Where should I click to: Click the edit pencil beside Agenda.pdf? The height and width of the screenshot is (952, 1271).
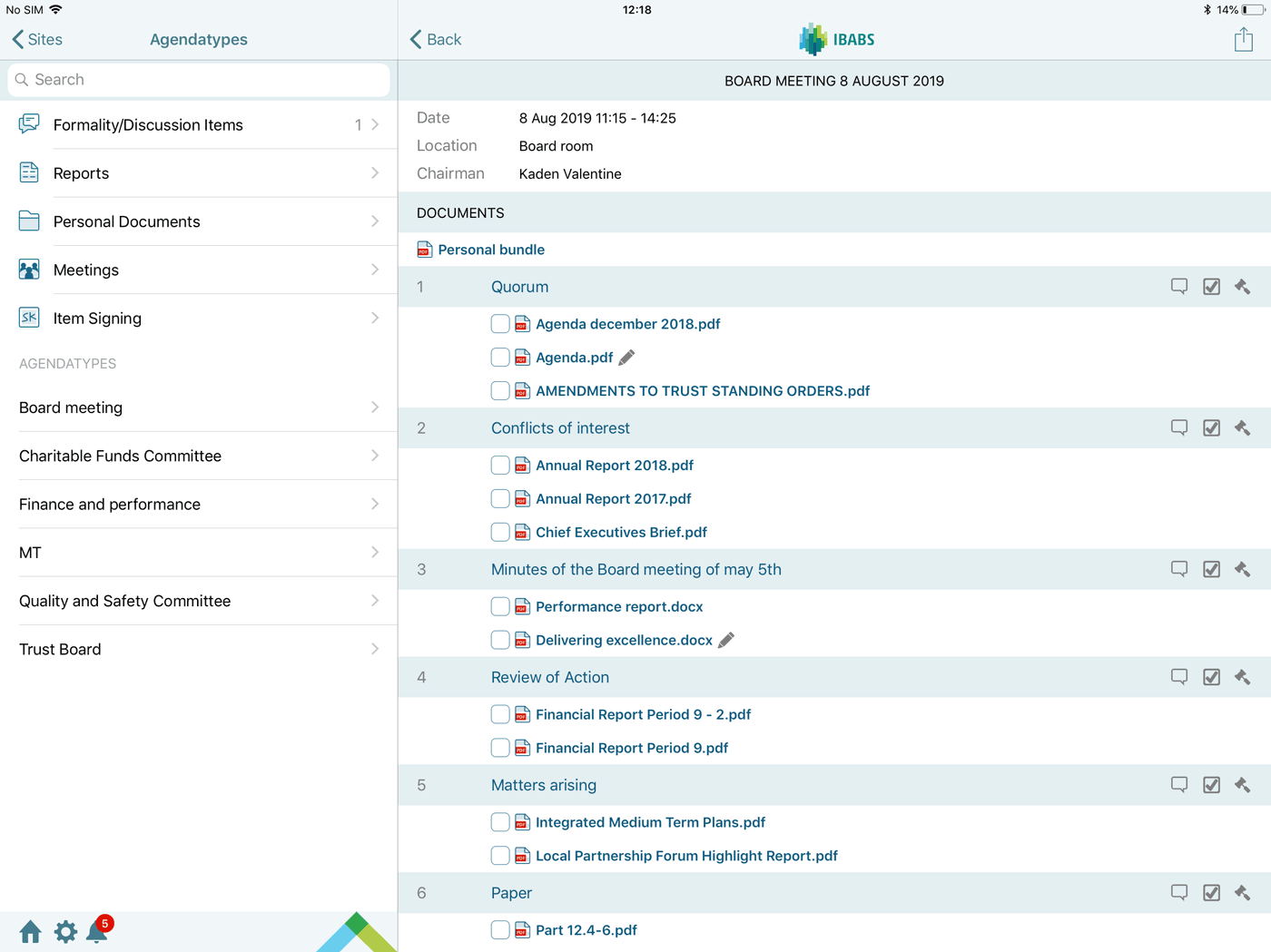(x=626, y=357)
